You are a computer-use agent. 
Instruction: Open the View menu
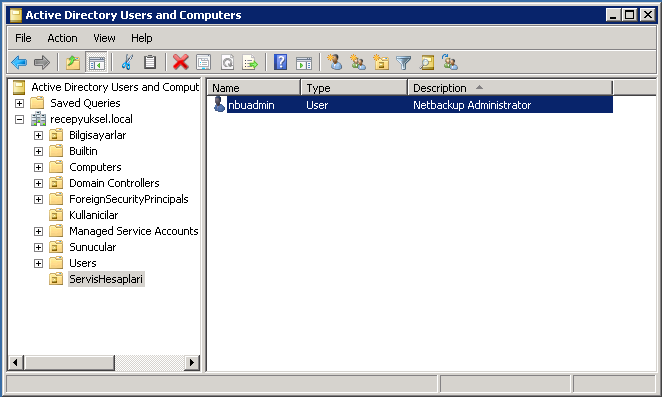pyautogui.click(x=104, y=38)
